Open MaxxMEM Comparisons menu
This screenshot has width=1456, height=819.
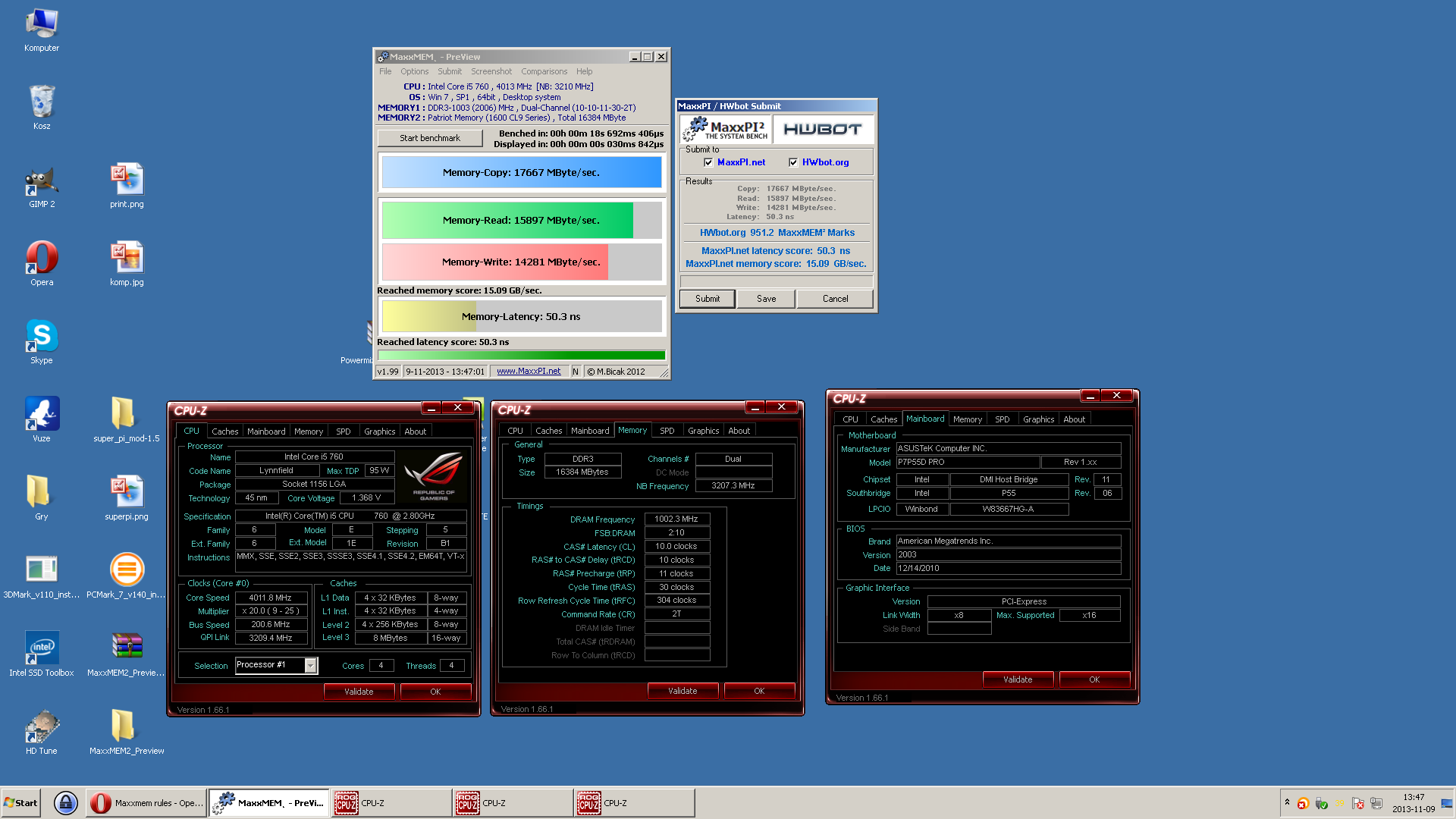point(544,71)
